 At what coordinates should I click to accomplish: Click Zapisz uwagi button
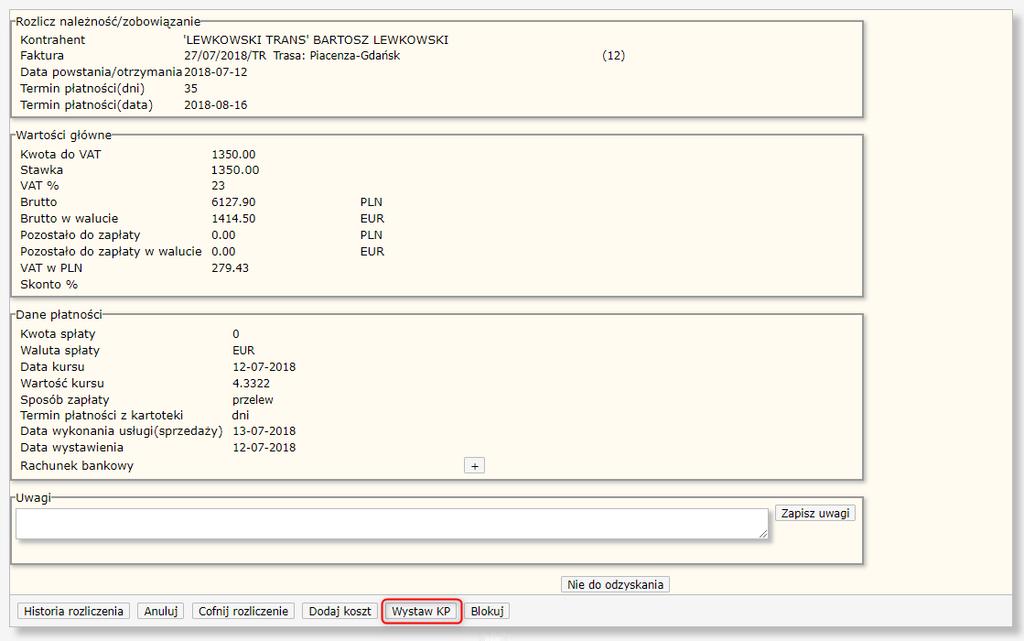click(815, 513)
